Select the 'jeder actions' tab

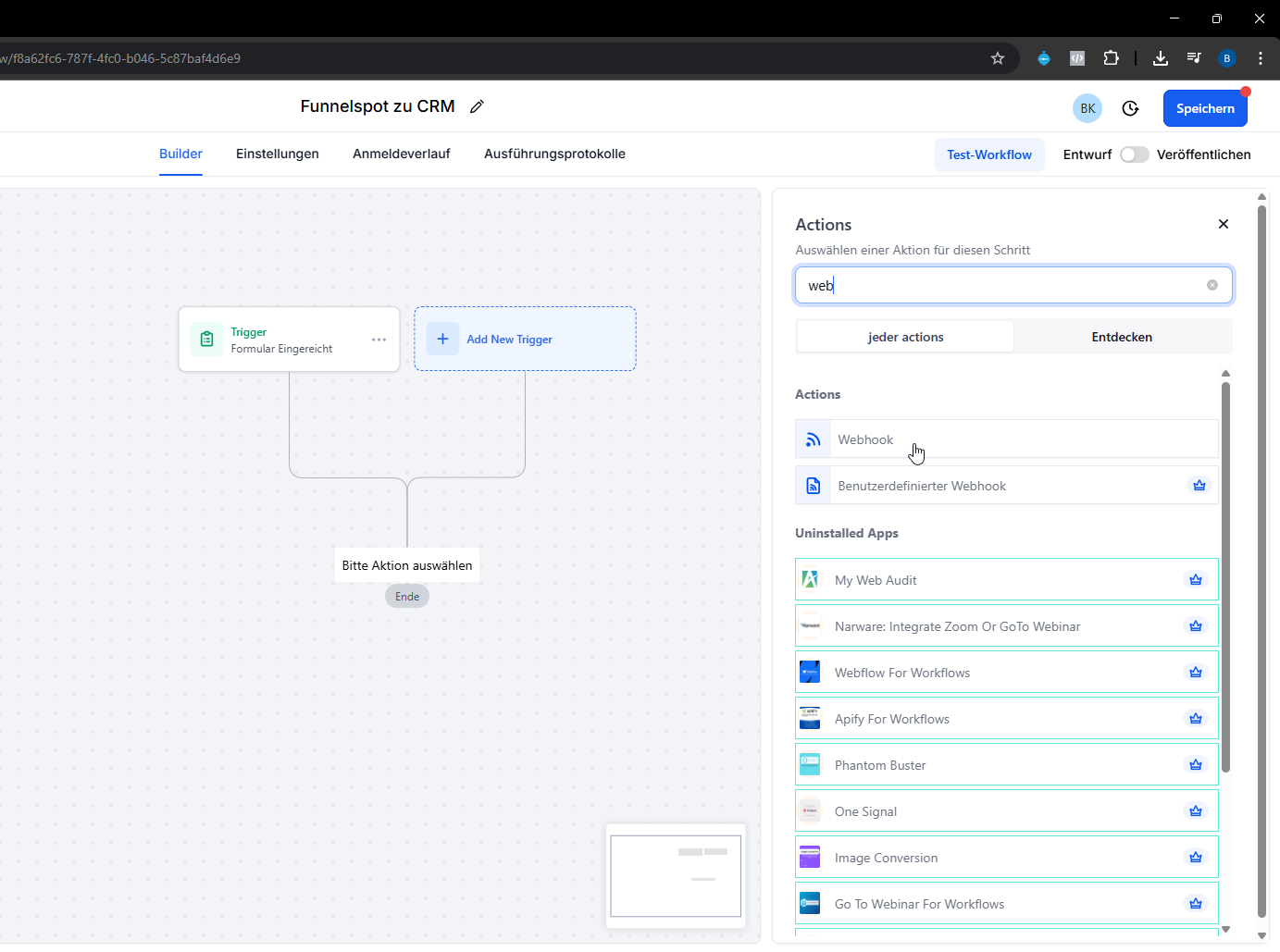905,337
